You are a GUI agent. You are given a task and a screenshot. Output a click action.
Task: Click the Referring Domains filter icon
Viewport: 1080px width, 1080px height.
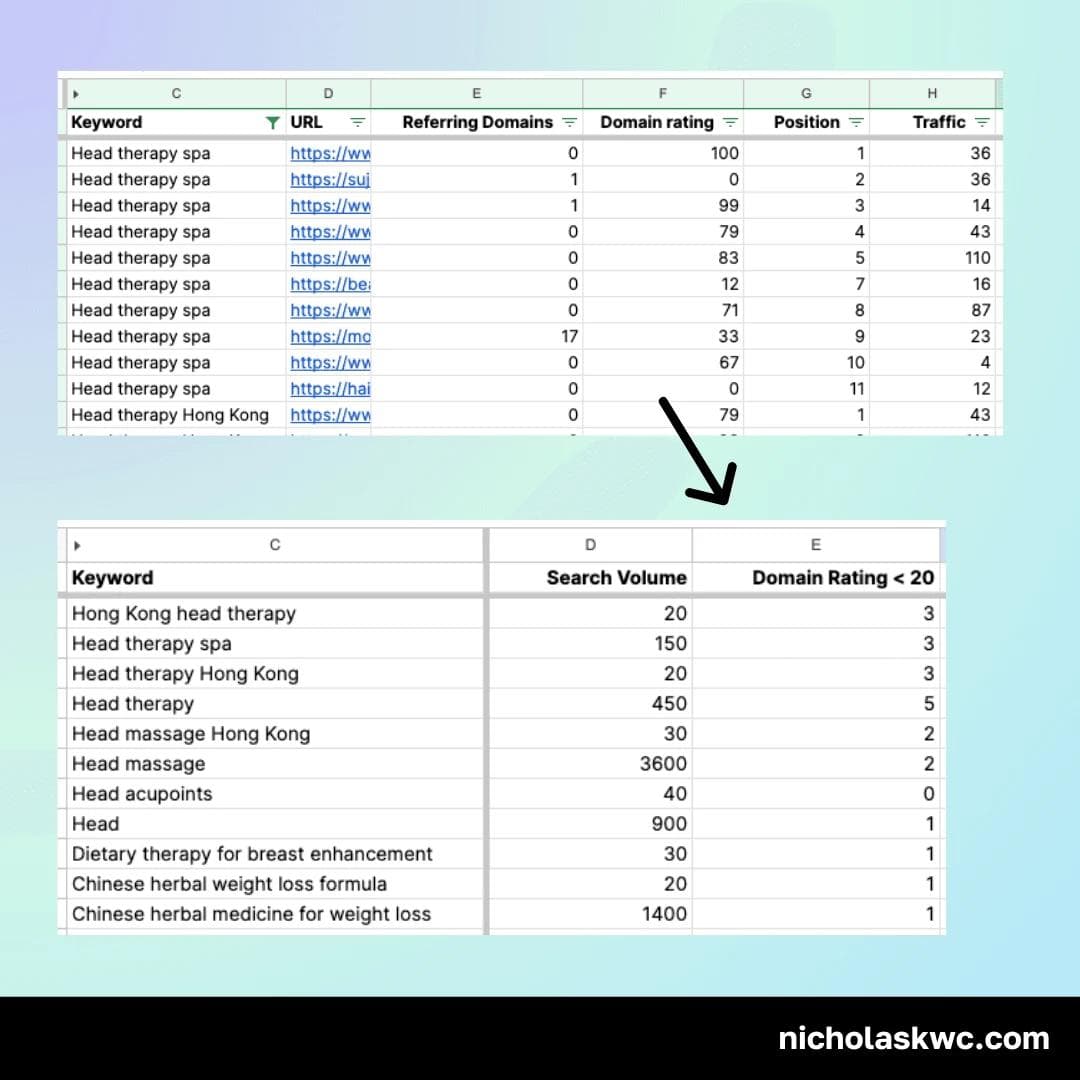click(569, 123)
